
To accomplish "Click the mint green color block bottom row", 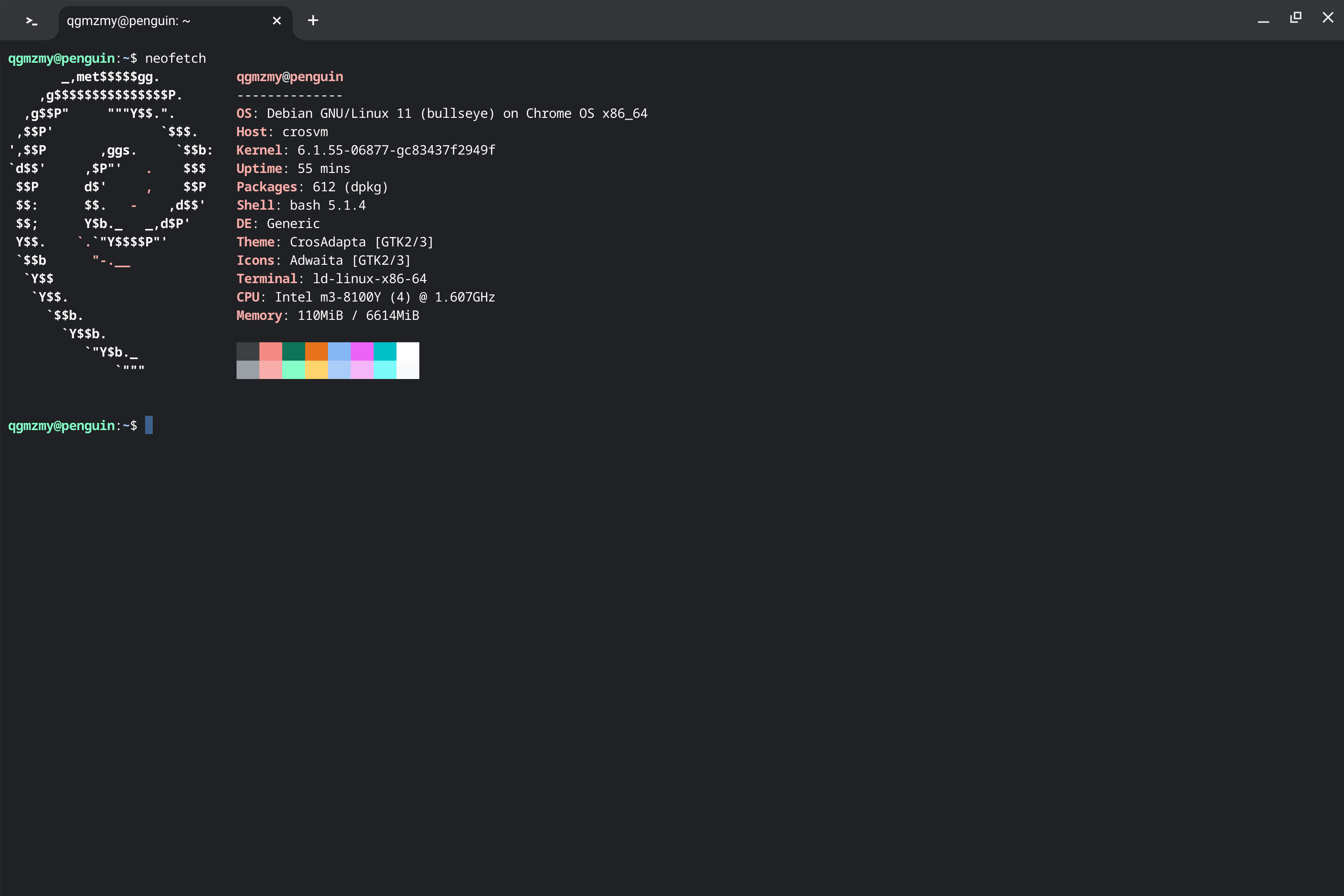I will coord(294,370).
